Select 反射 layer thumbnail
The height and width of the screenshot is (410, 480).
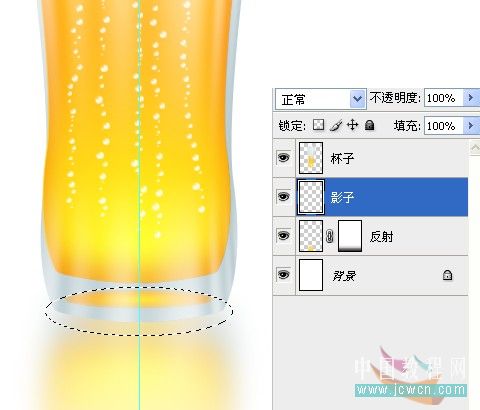click(311, 236)
